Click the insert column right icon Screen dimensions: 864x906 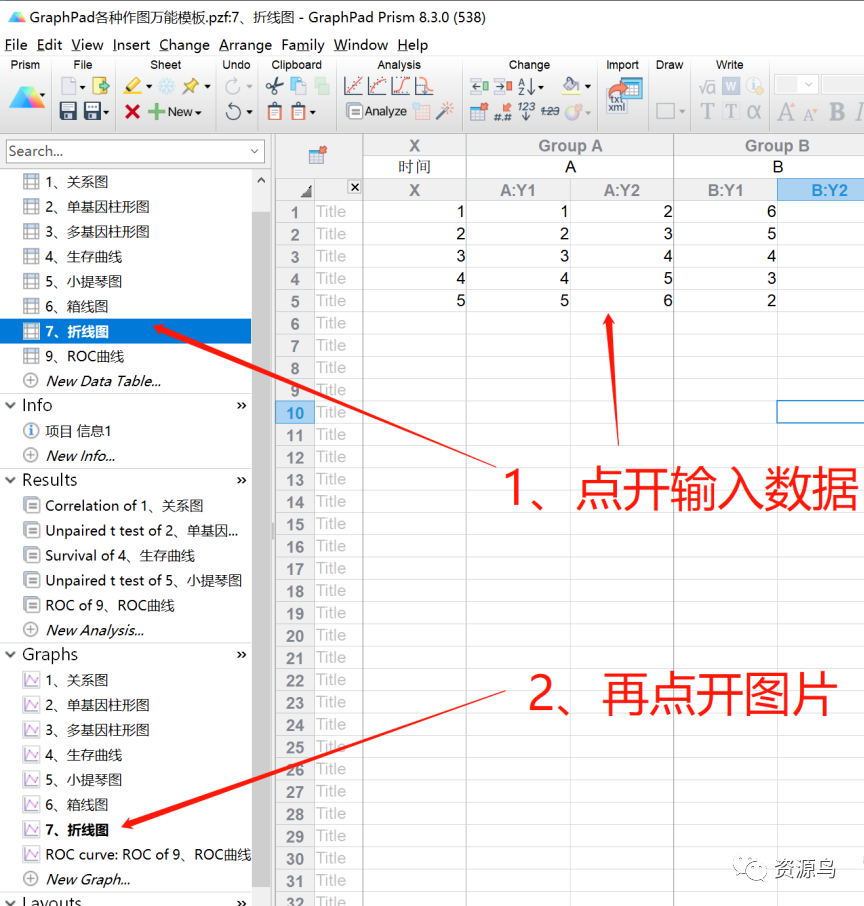[x=503, y=87]
